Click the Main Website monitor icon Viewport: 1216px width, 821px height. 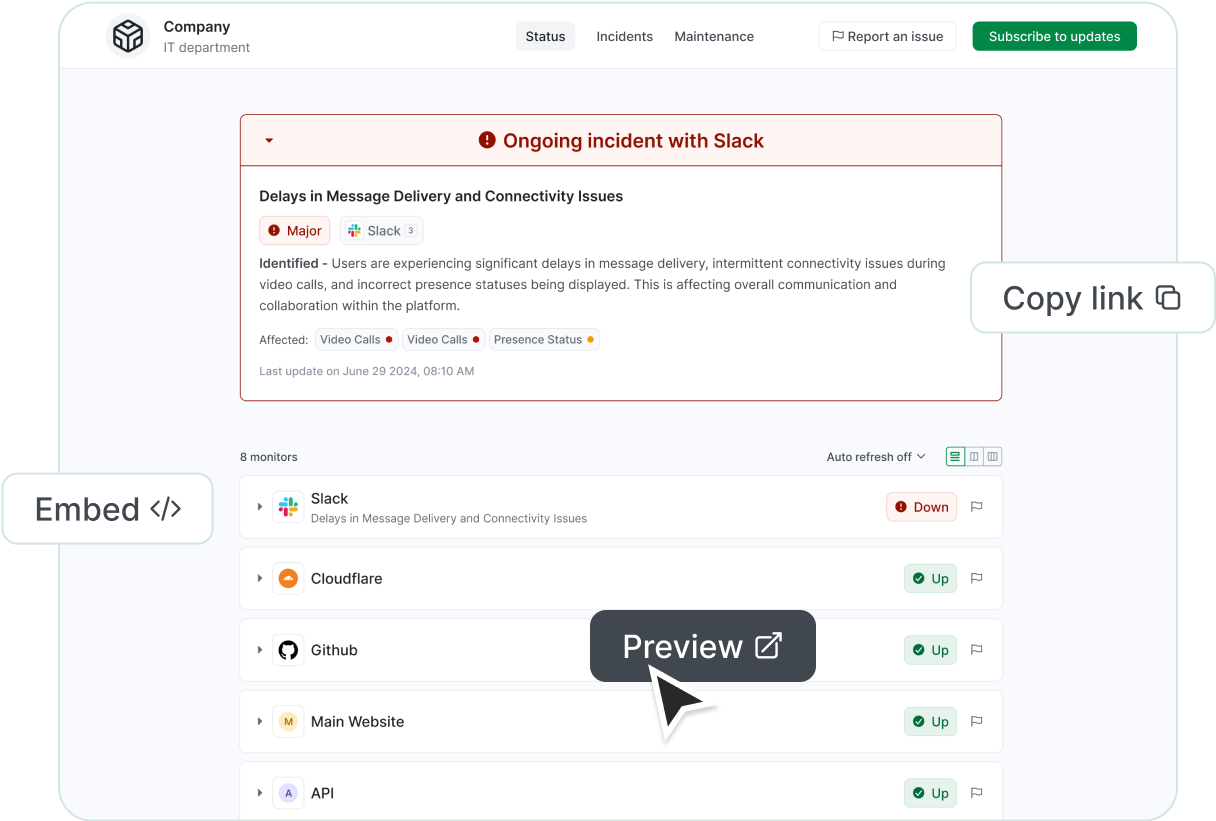point(288,721)
